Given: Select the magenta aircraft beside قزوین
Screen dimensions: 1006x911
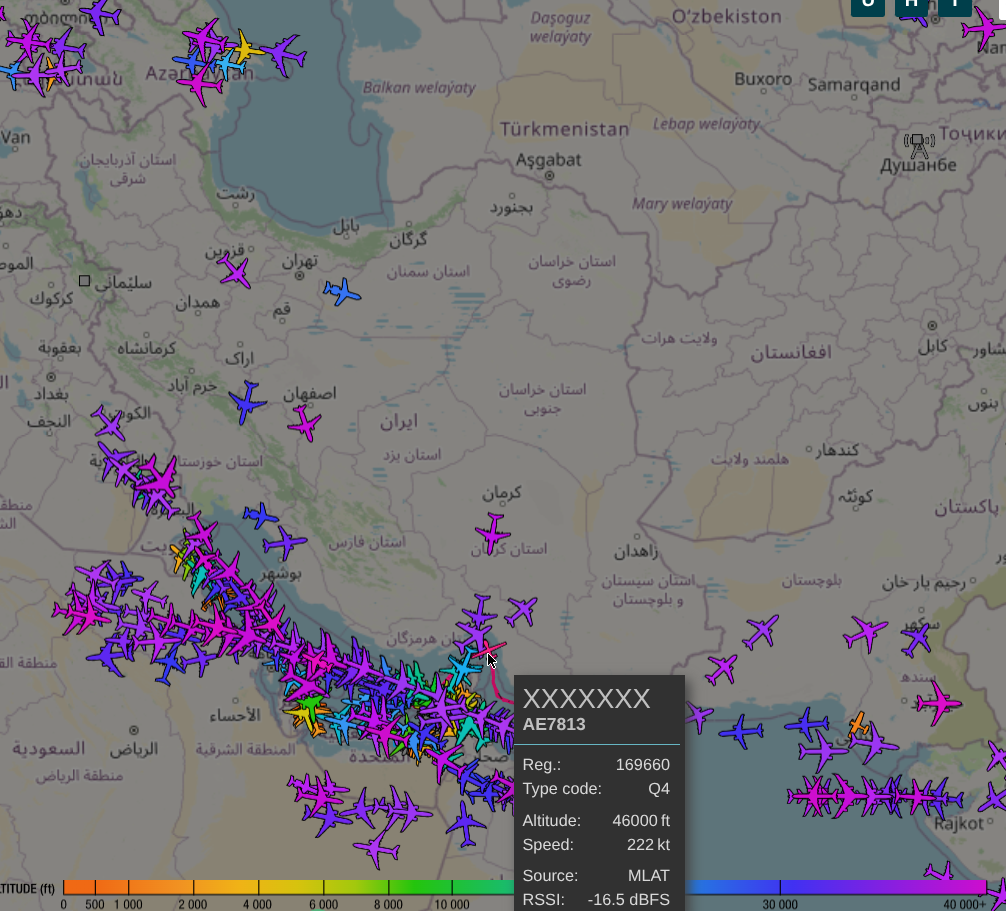Looking at the screenshot, I should [235, 271].
